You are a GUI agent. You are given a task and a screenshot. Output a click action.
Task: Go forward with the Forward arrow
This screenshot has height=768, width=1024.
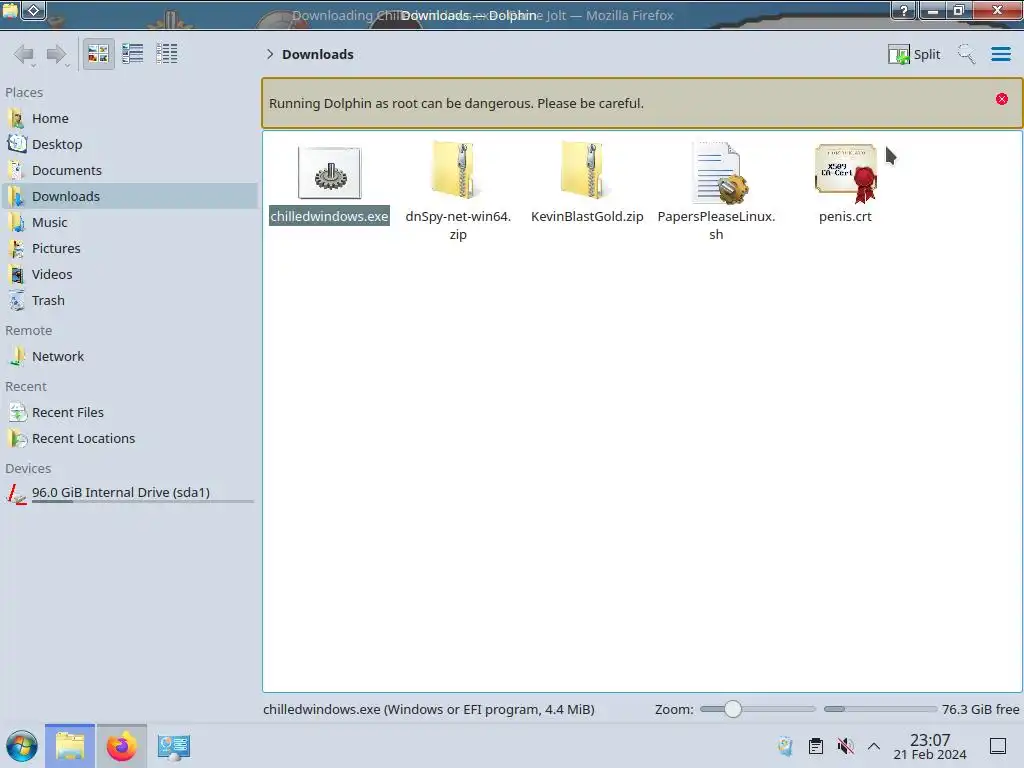pos(57,54)
